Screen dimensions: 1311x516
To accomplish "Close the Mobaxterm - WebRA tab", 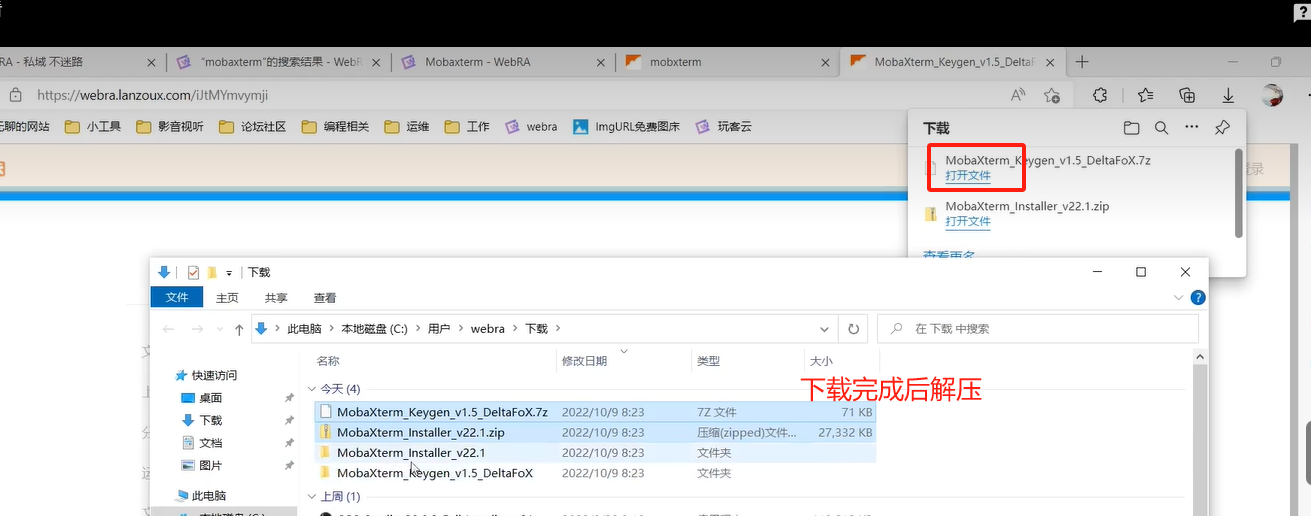I will (x=601, y=62).
